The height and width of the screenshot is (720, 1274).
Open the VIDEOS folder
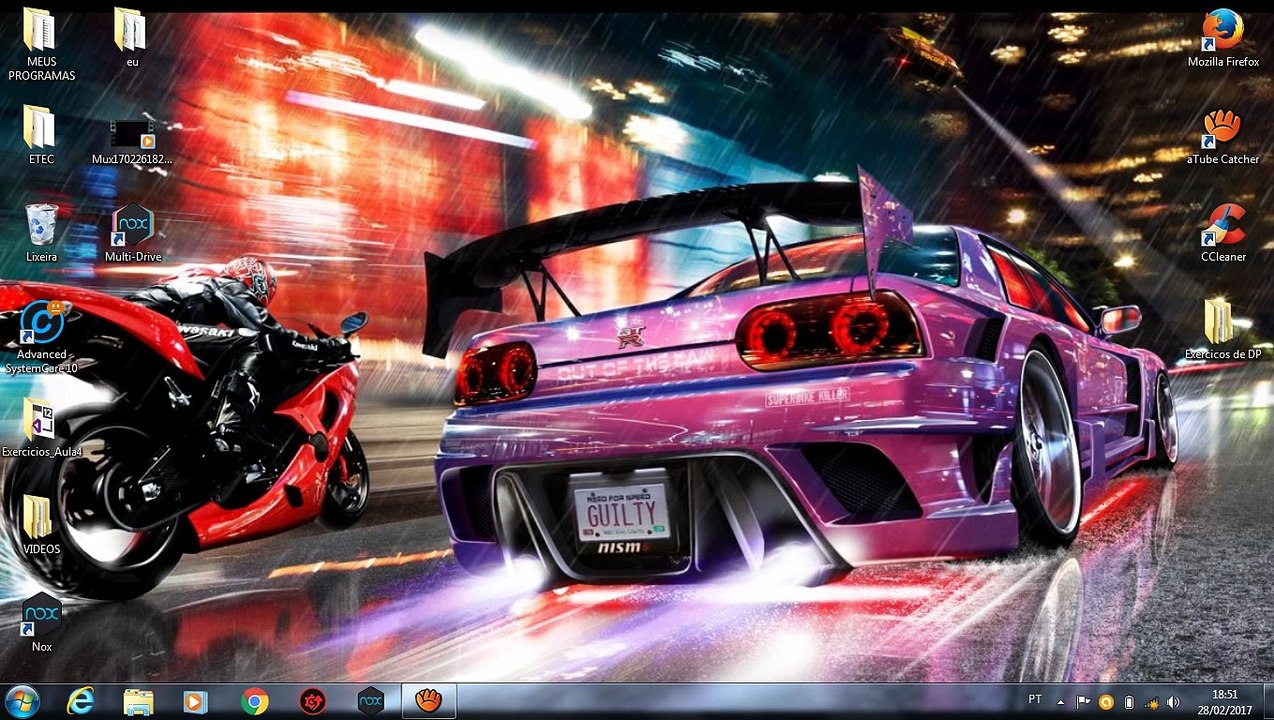click(41, 525)
